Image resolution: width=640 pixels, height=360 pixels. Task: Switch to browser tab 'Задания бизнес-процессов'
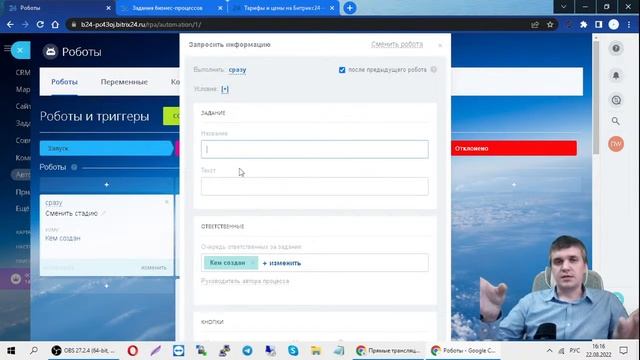[167, 8]
